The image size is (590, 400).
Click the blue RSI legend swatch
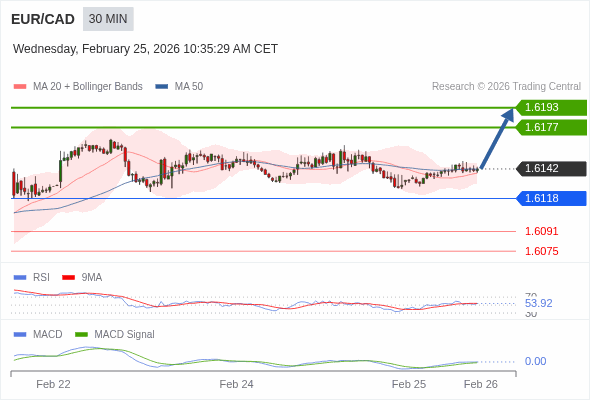(20, 278)
